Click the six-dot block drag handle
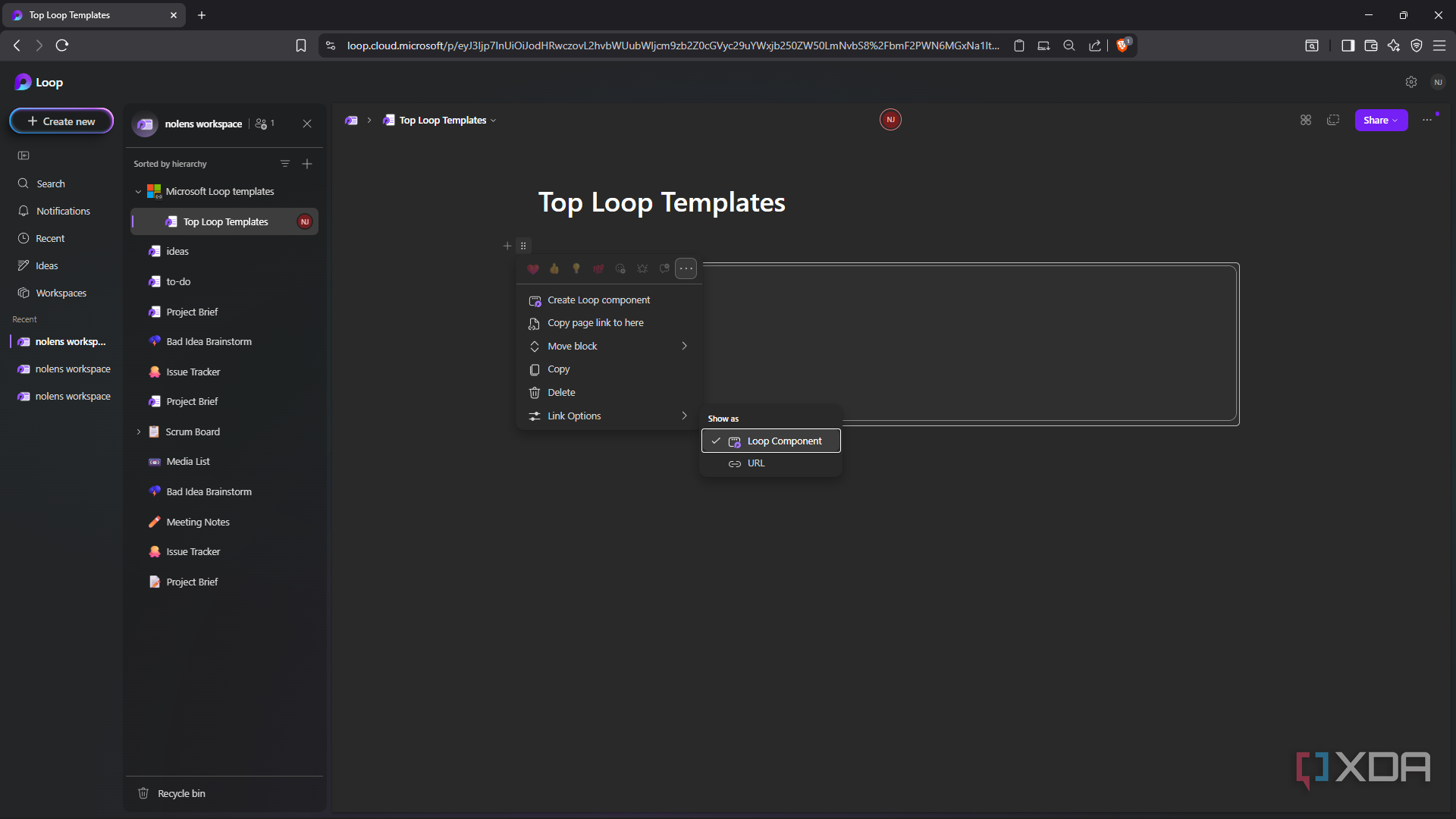This screenshot has width=1456, height=819. [x=523, y=246]
